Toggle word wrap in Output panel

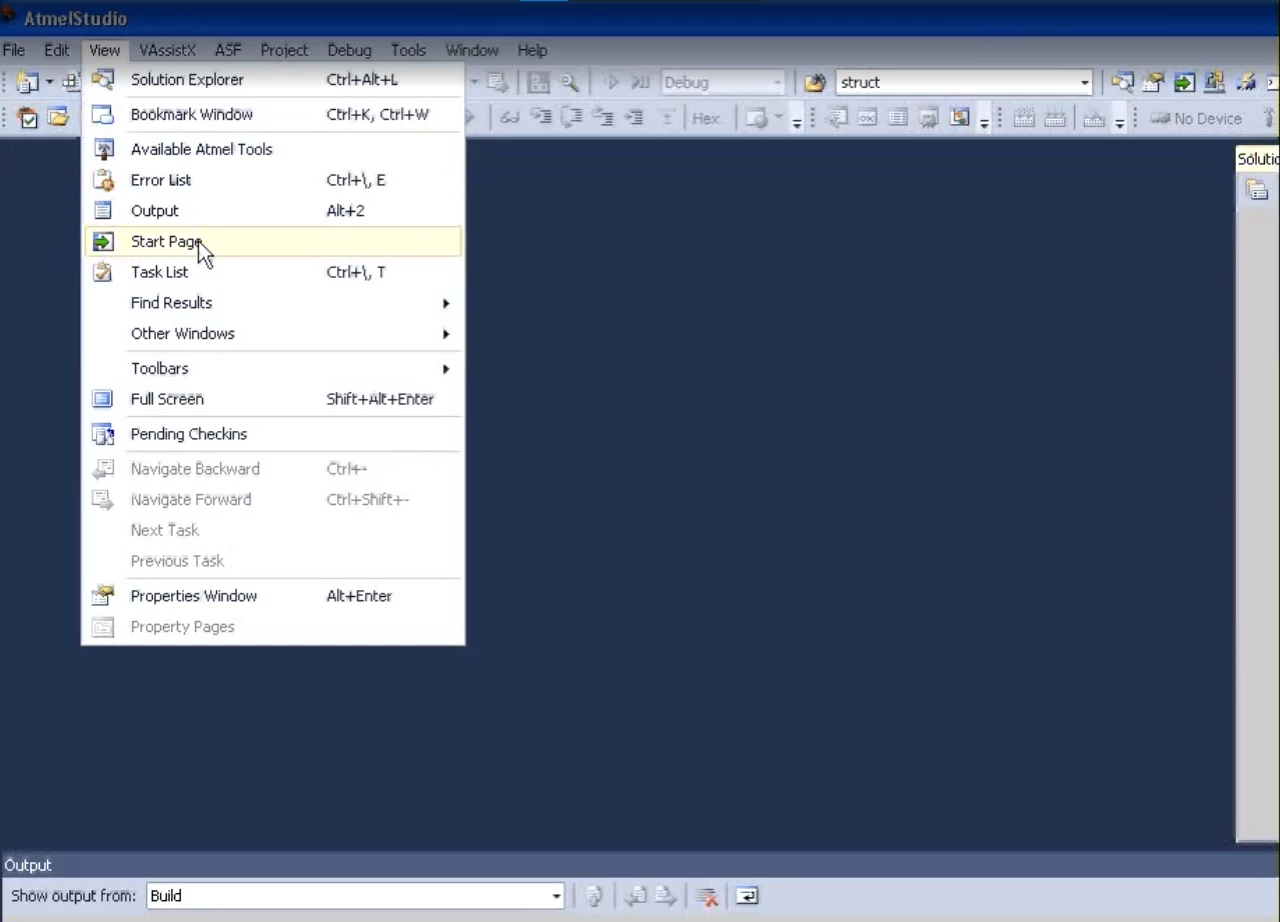coord(747,896)
